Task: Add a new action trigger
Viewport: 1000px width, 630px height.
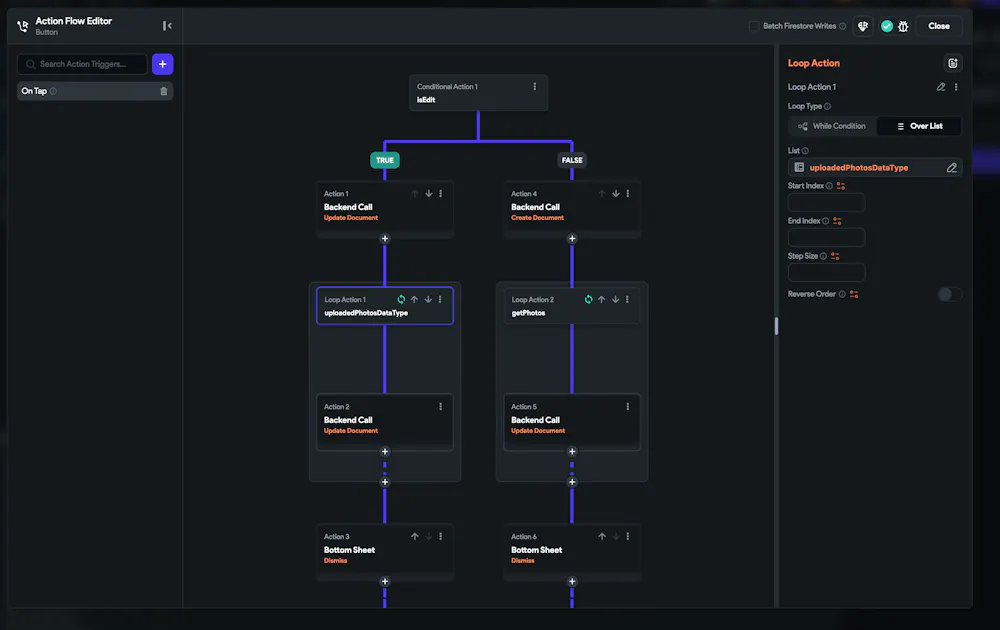Action: tap(163, 64)
